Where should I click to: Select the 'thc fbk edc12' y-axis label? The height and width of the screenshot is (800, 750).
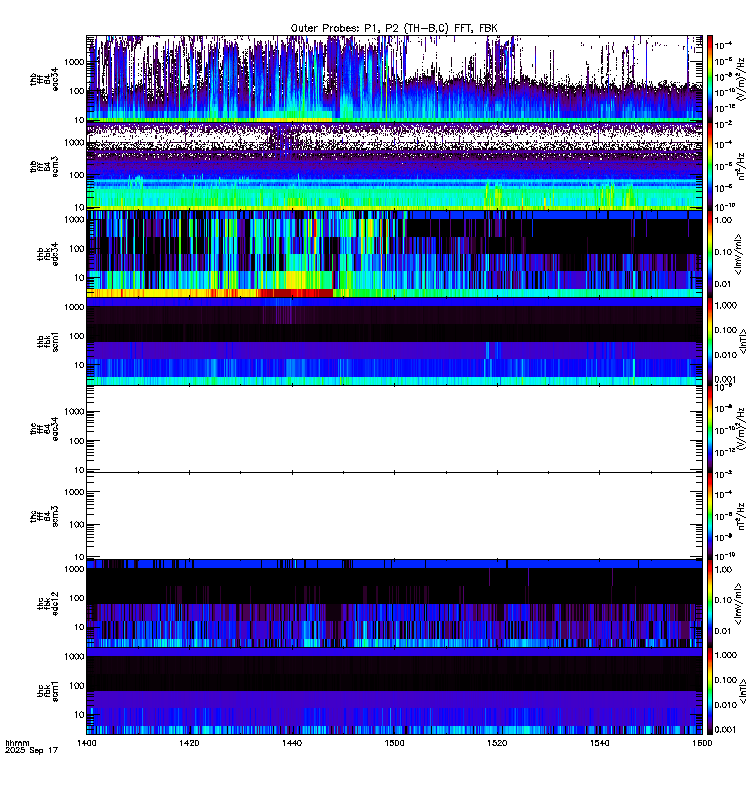click(47, 604)
